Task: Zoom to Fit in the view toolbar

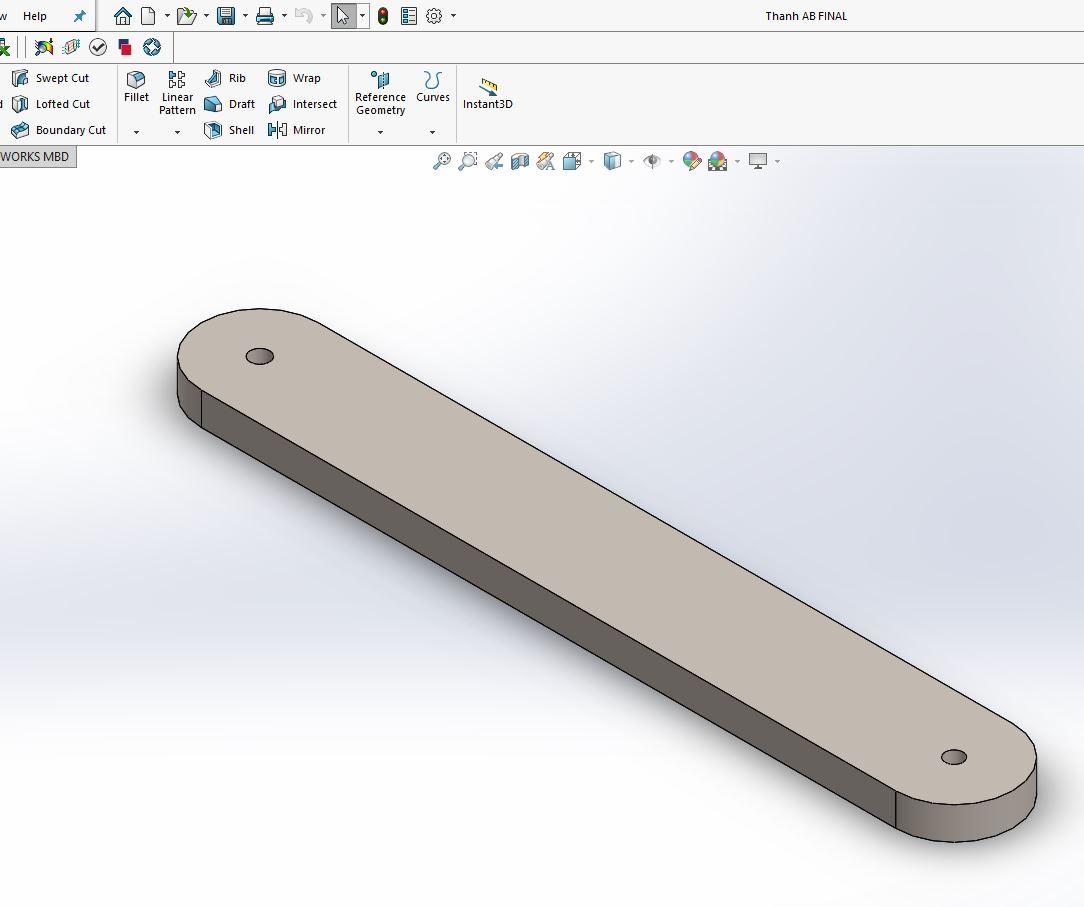Action: (441, 161)
